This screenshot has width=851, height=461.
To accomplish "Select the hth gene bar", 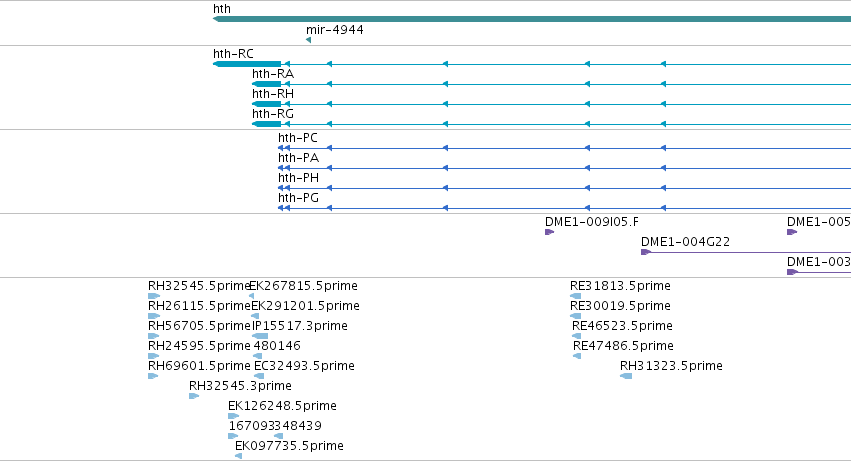I will [x=532, y=19].
